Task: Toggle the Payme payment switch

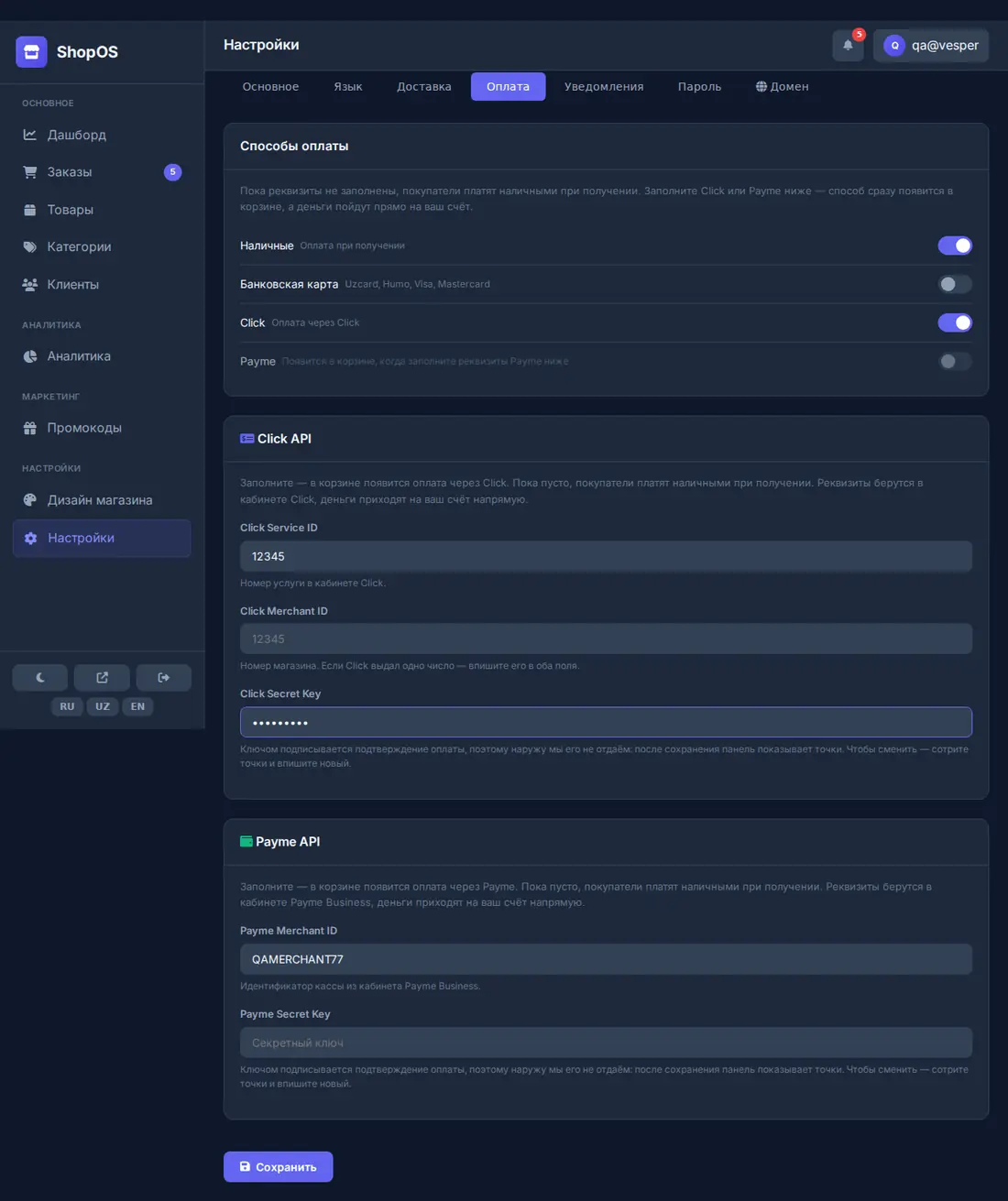Action: click(955, 361)
